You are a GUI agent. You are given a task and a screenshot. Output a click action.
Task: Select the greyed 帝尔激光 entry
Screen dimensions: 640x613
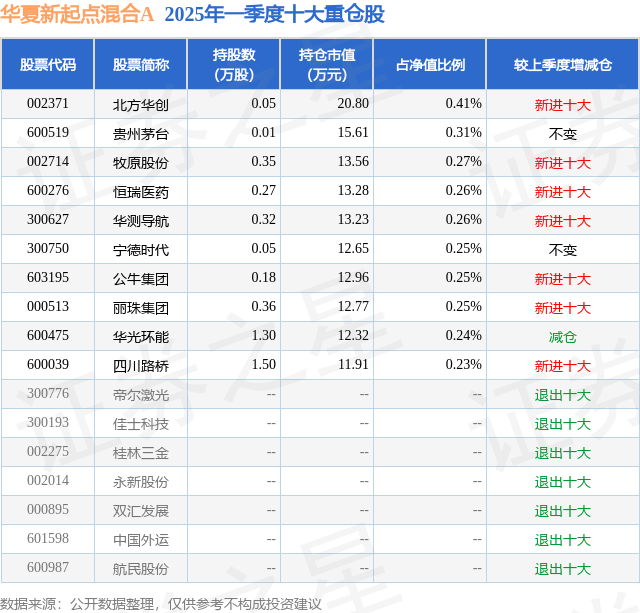[141, 395]
